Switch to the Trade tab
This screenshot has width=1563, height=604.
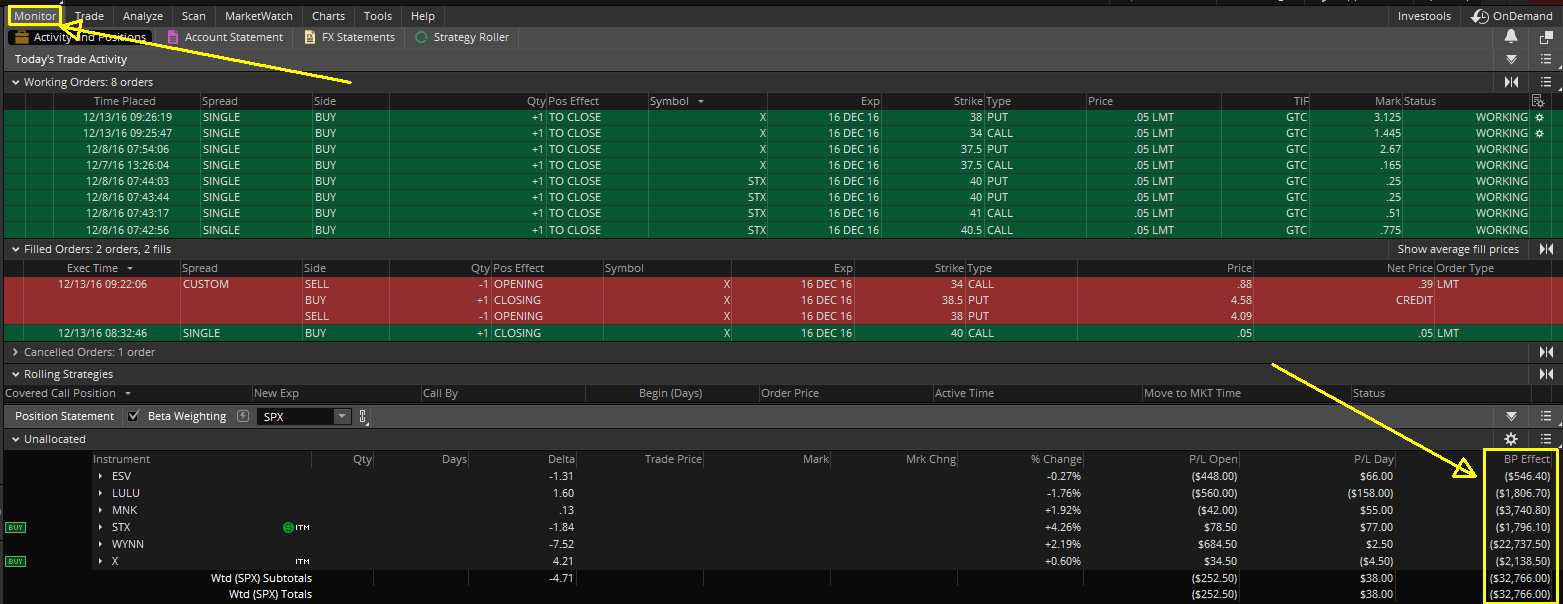coord(89,16)
